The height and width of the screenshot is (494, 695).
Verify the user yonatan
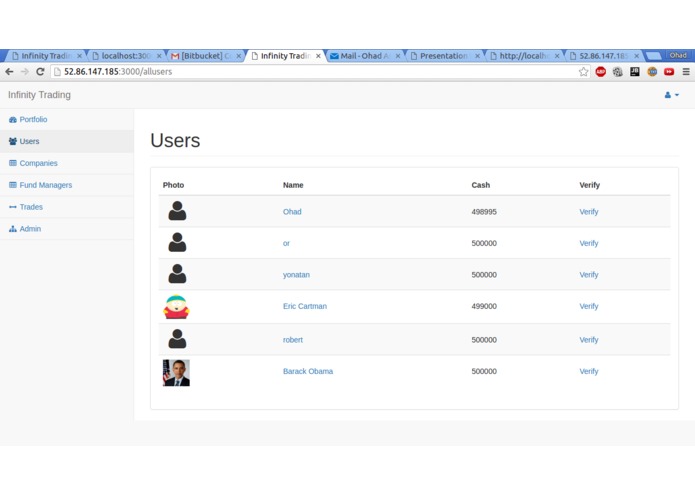(589, 275)
